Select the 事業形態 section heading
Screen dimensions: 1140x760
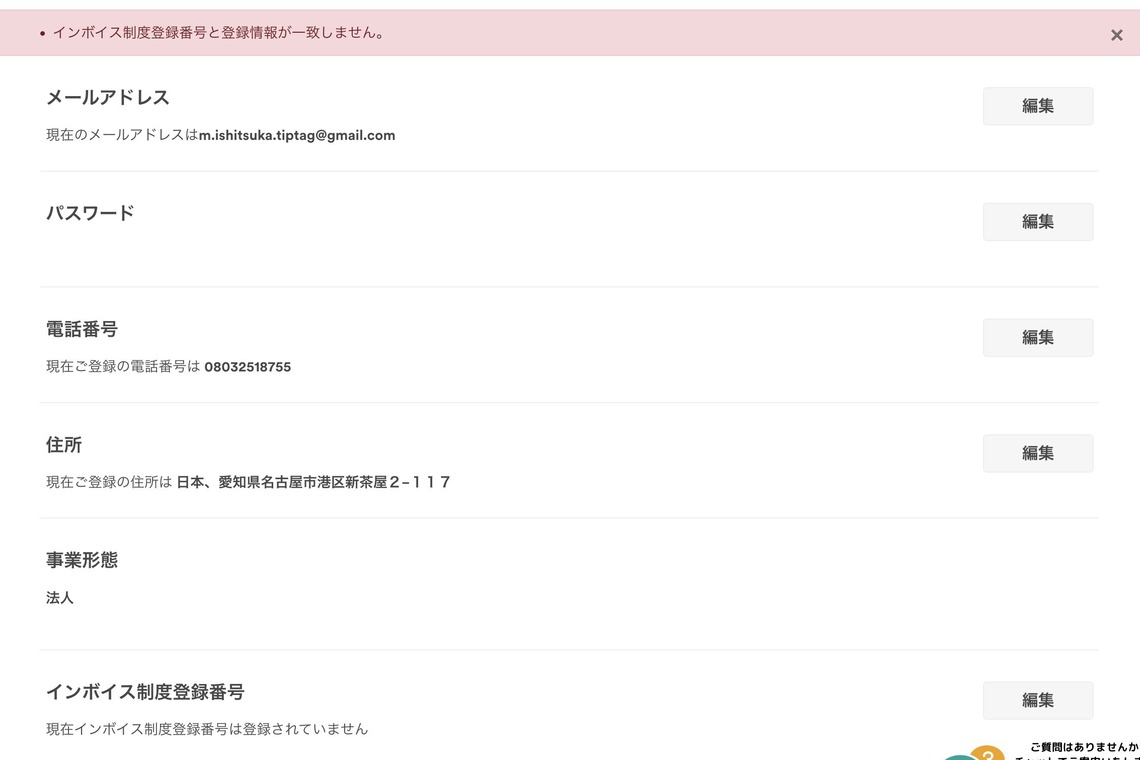[82, 560]
